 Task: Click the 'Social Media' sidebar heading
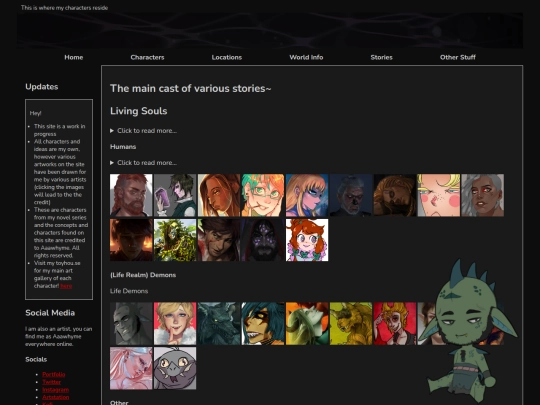tap(50, 313)
